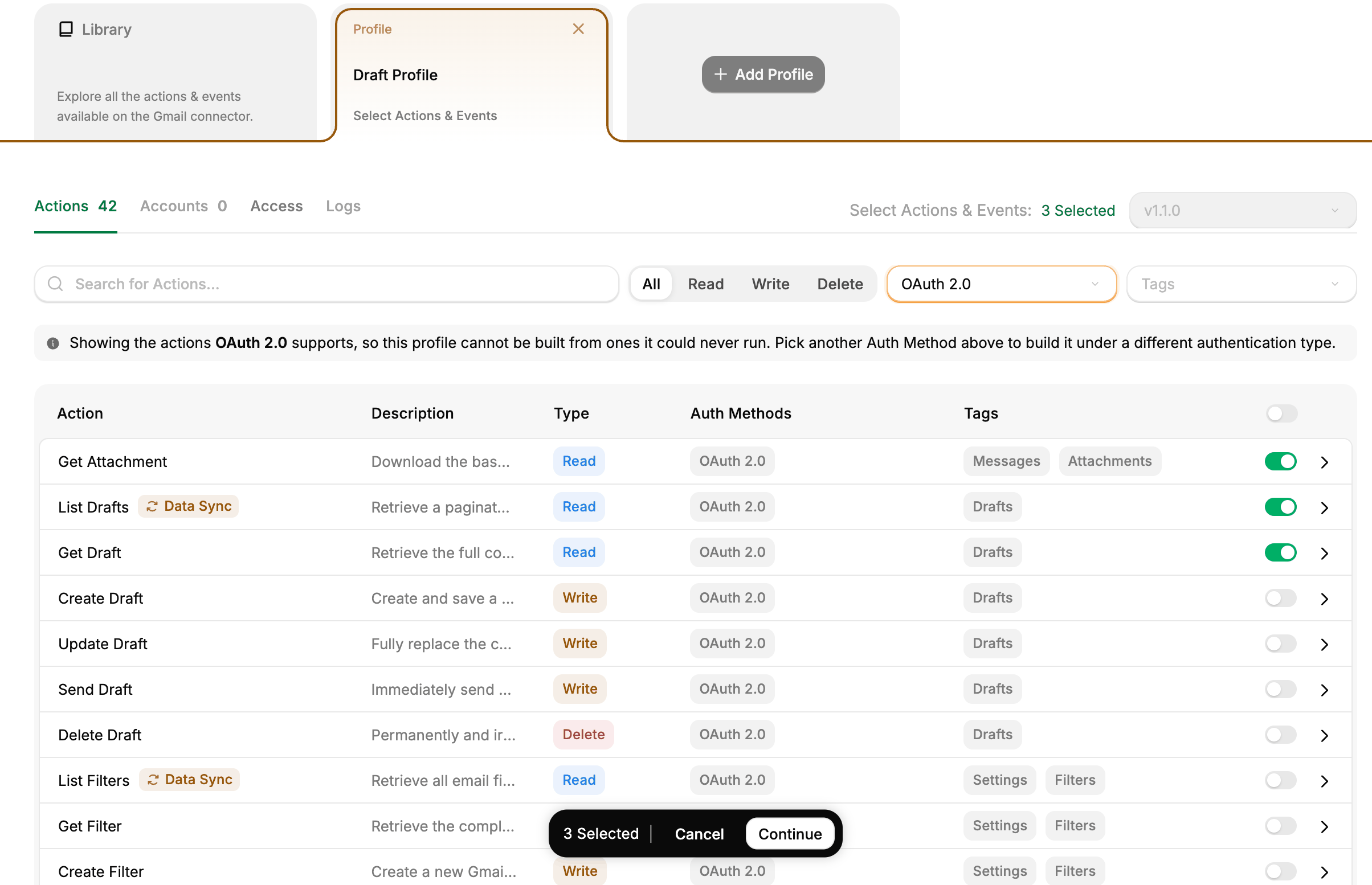
Task: Open the Tags filter dropdown
Action: point(1241,283)
